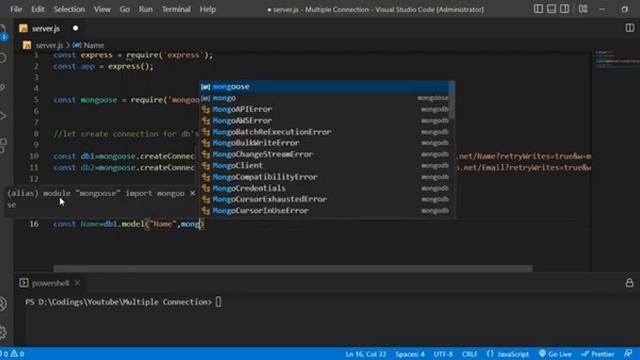Open notifications icon in status bar
The height and width of the screenshot is (360, 640).
coord(629,353)
